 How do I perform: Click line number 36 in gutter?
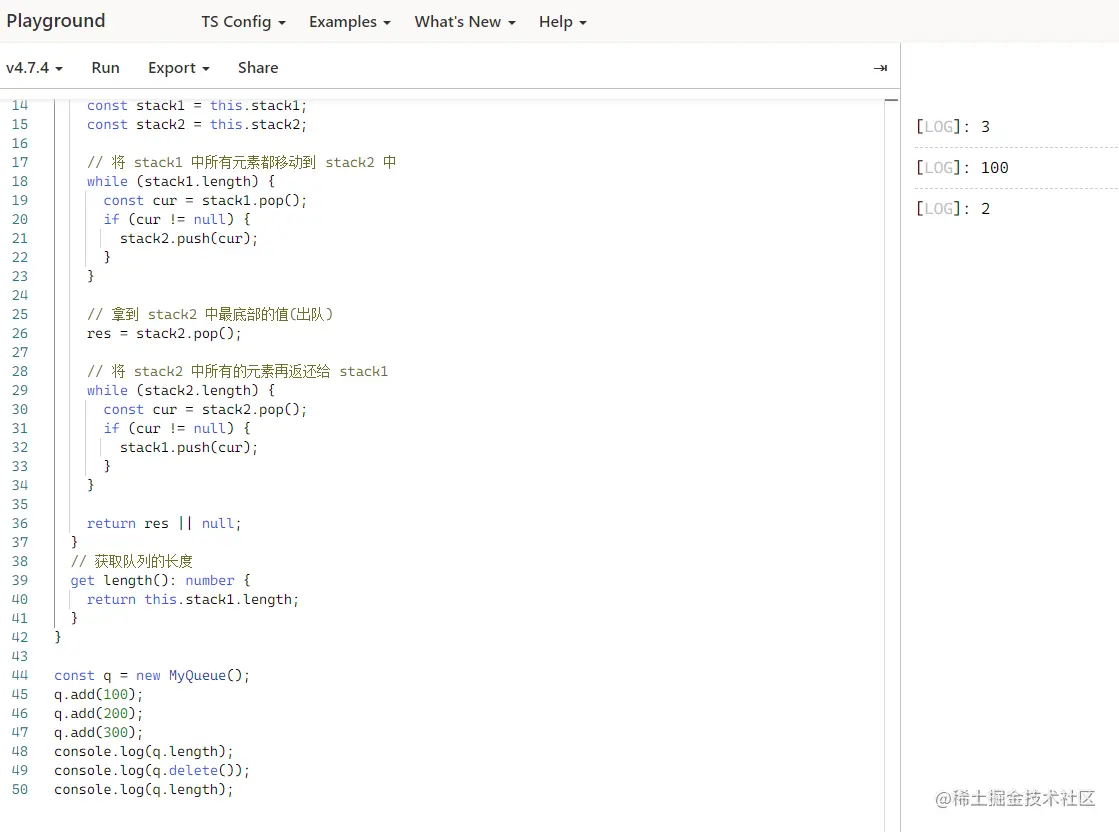click(20, 523)
